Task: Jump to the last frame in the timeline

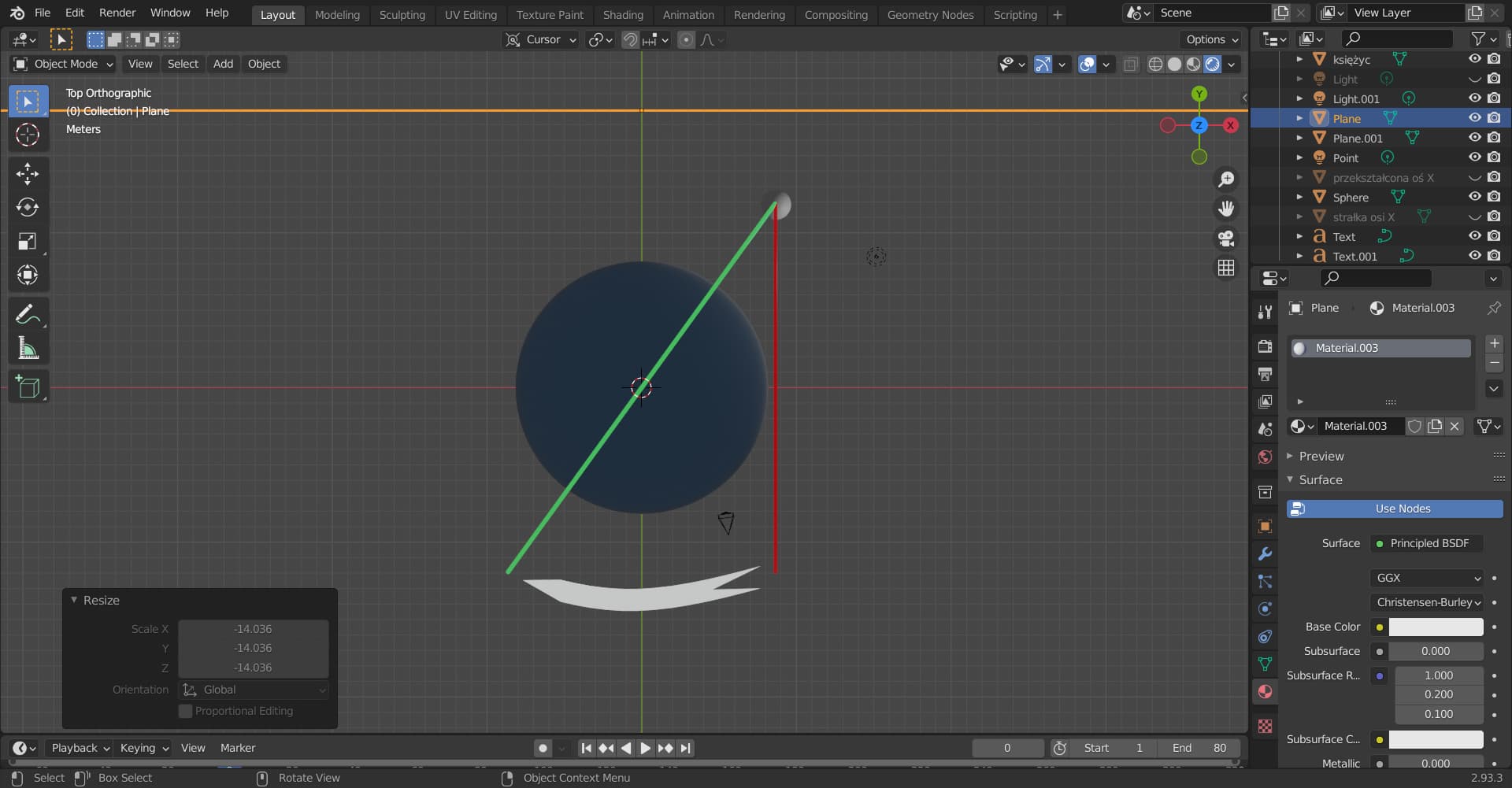Action: 686,748
